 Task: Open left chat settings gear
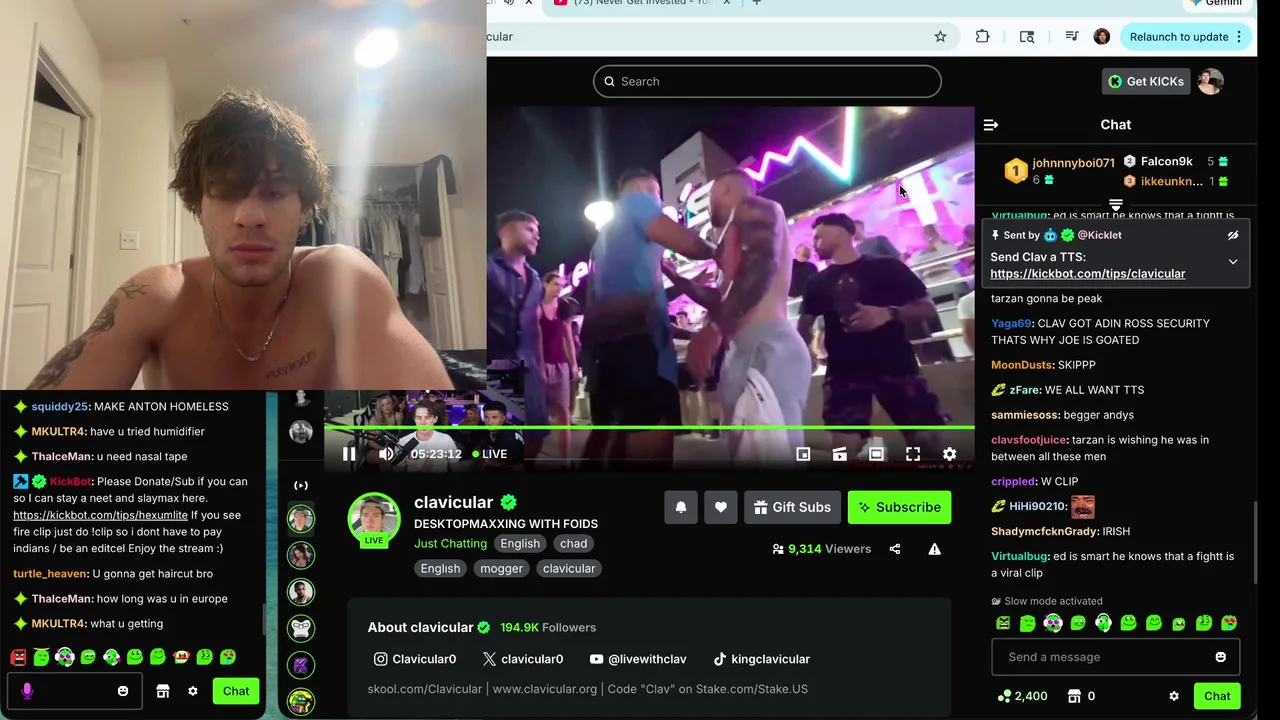[193, 691]
